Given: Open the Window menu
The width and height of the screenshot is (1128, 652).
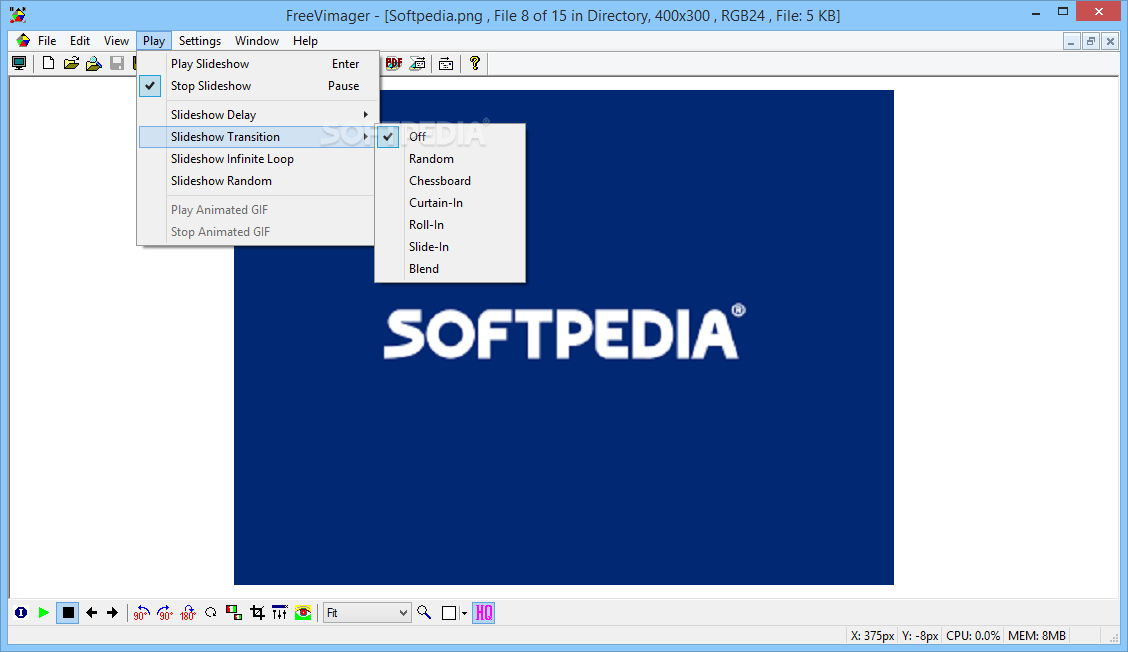Looking at the screenshot, I should click(x=257, y=41).
